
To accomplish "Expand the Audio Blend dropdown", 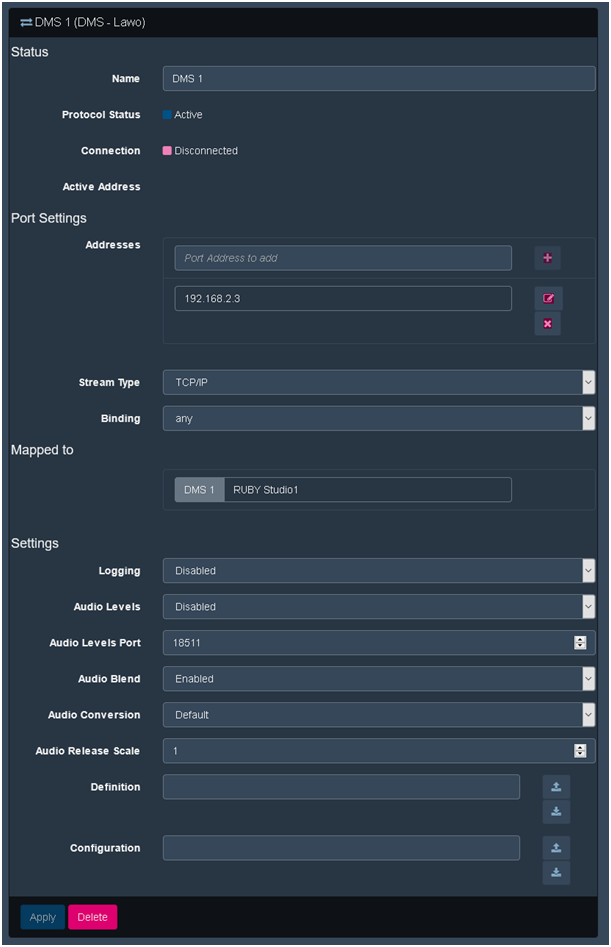I will point(378,679).
